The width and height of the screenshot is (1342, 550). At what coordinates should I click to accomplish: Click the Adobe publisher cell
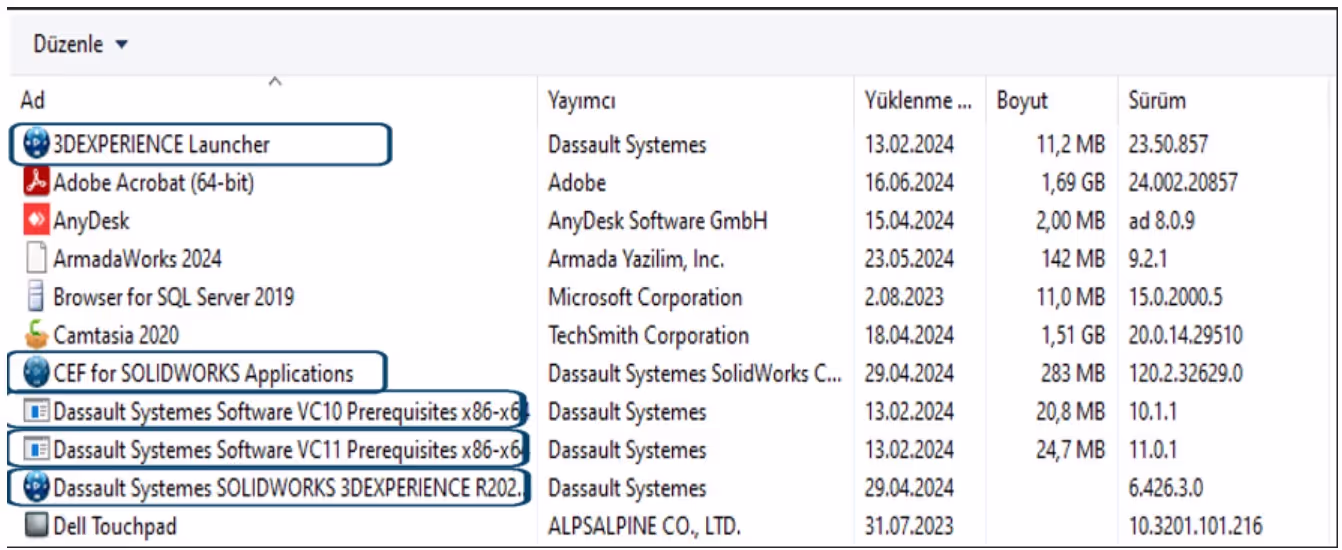point(577,182)
